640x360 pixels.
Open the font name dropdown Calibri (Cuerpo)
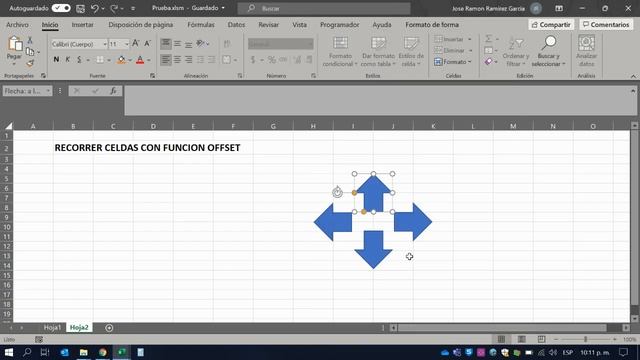pos(104,44)
